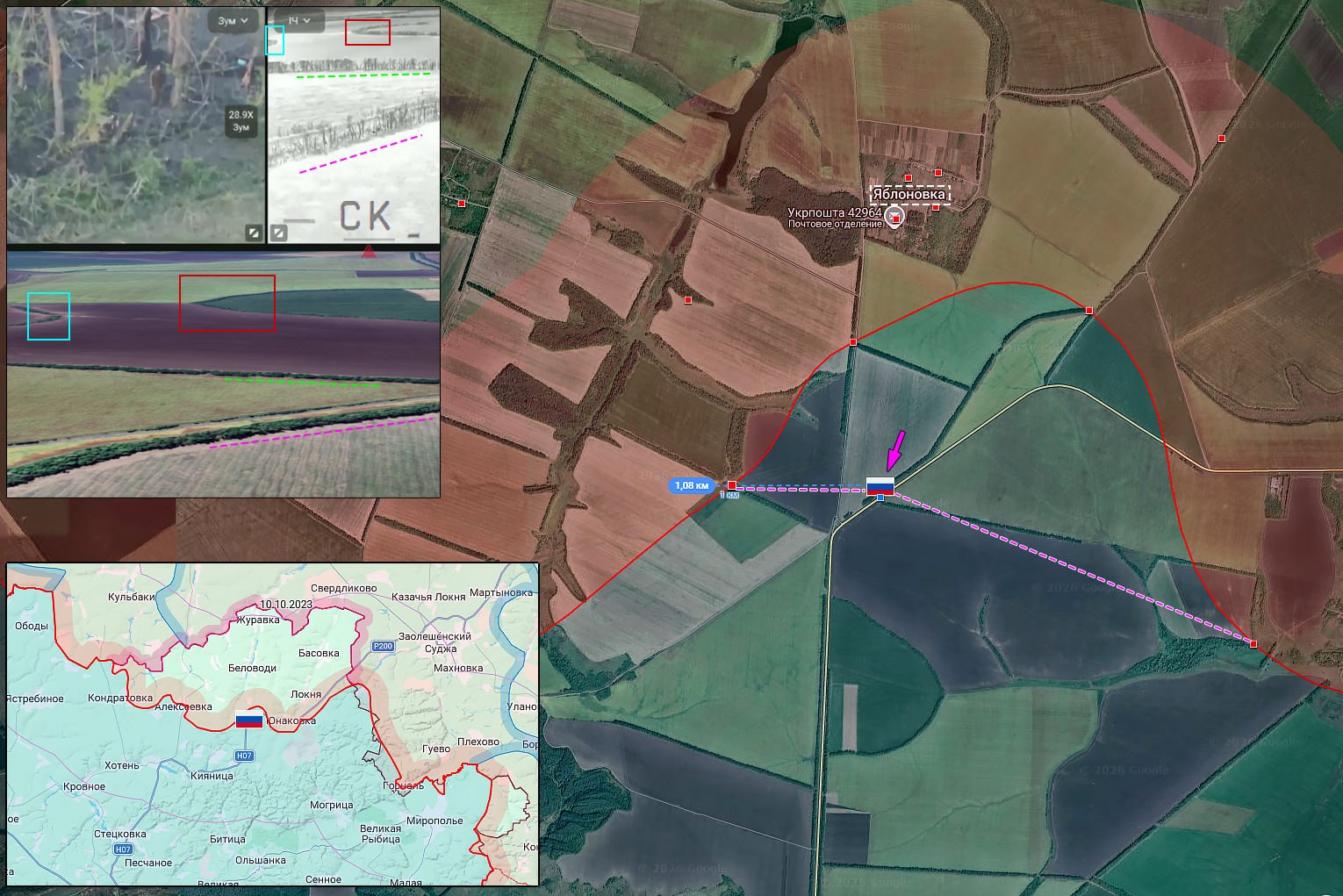Click the Песчаное town label

tap(148, 863)
